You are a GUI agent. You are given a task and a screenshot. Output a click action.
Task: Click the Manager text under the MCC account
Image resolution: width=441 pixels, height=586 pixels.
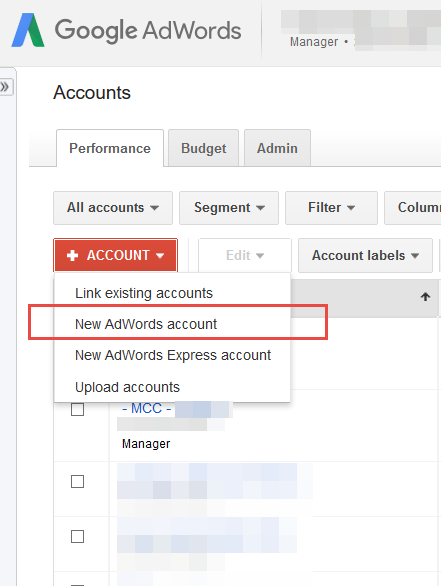point(146,444)
